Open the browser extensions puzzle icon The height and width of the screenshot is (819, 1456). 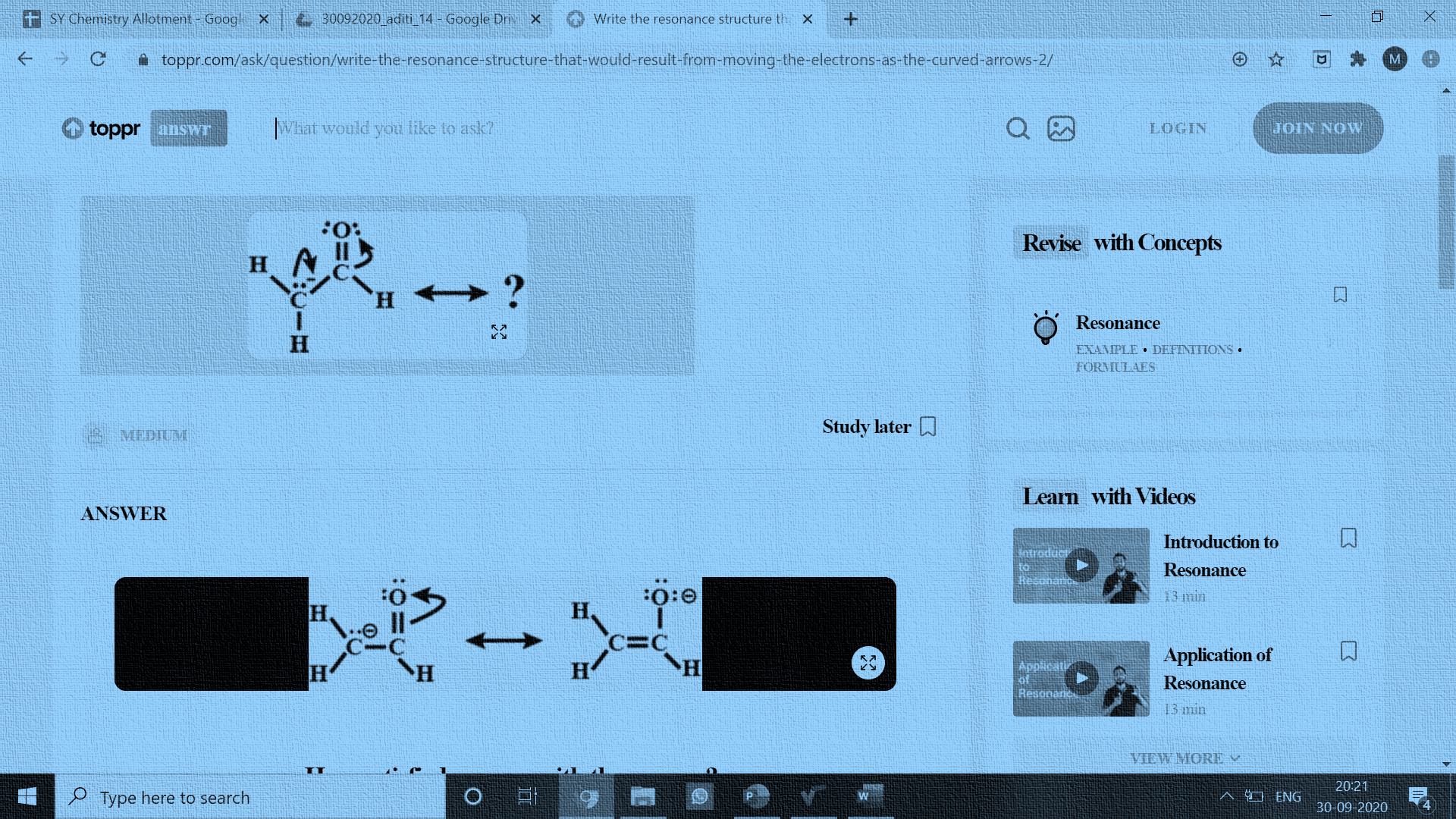[1357, 58]
